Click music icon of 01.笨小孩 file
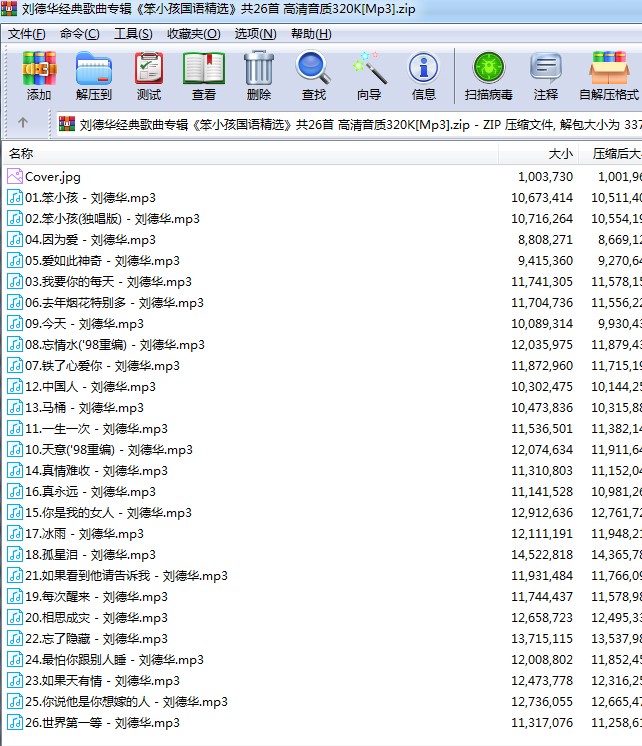Image resolution: width=642 pixels, height=746 pixels. coord(15,197)
